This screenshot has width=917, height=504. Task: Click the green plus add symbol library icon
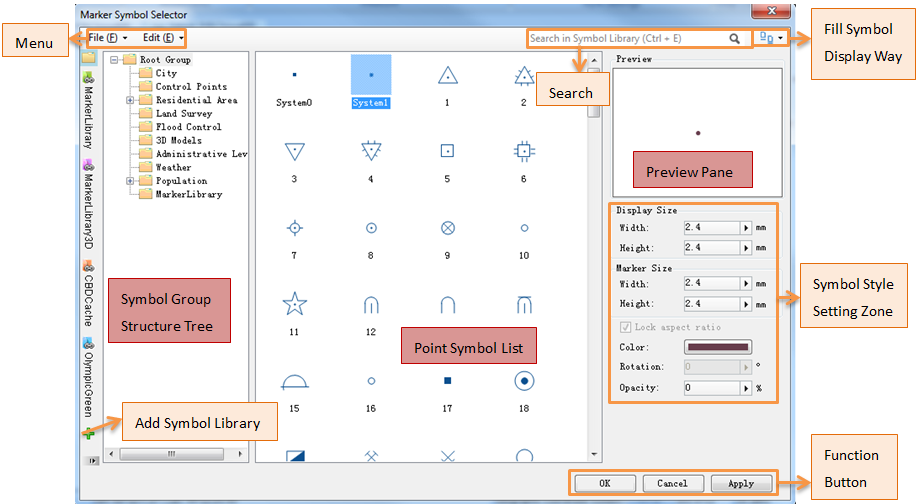[89, 432]
